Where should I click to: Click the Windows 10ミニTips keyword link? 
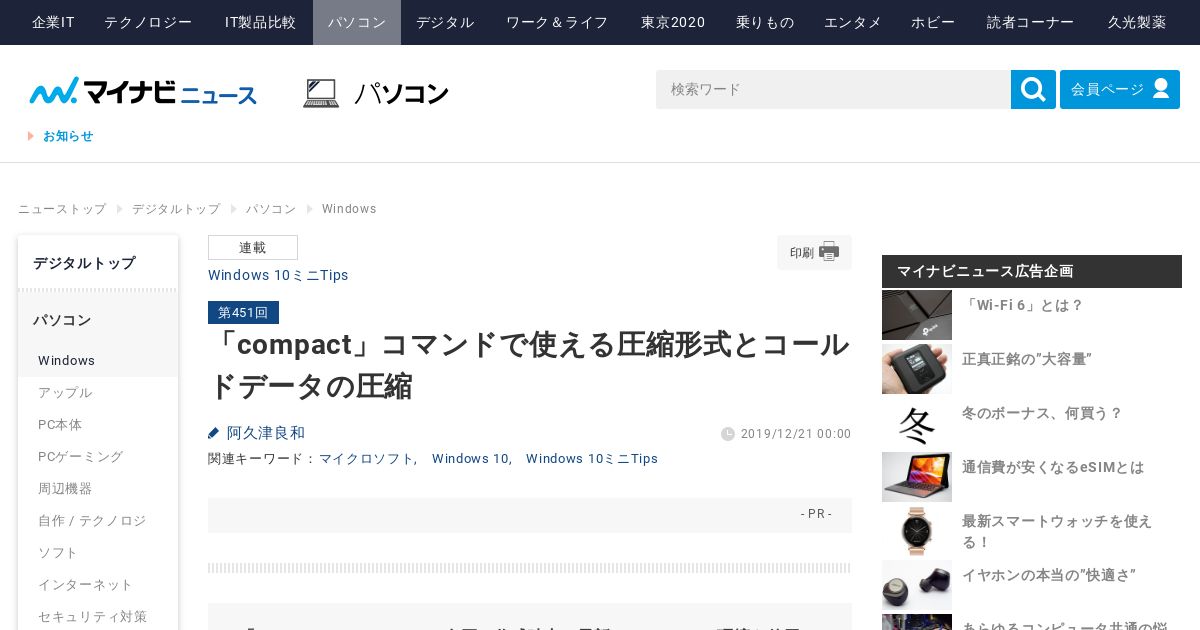(x=592, y=459)
